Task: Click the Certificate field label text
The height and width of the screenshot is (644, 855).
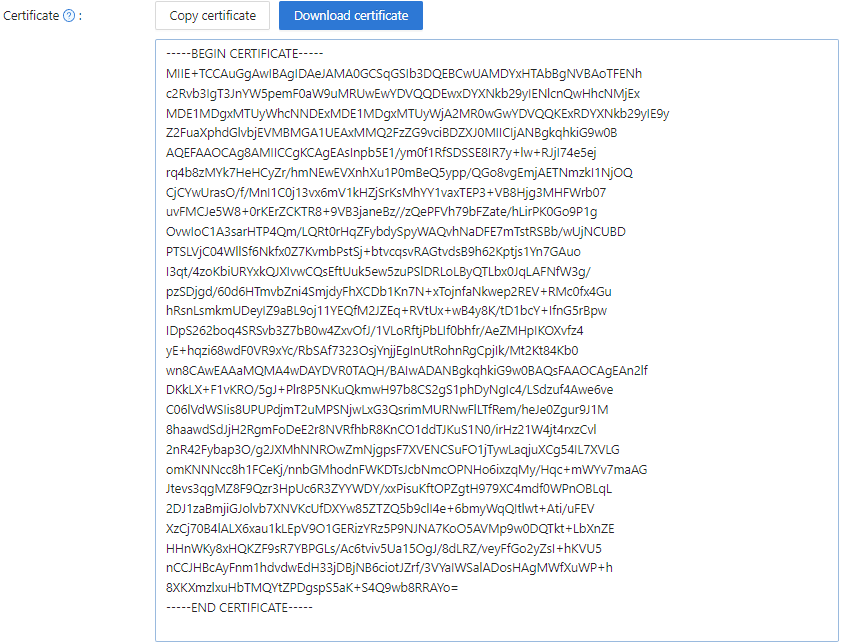Action: 31,16
